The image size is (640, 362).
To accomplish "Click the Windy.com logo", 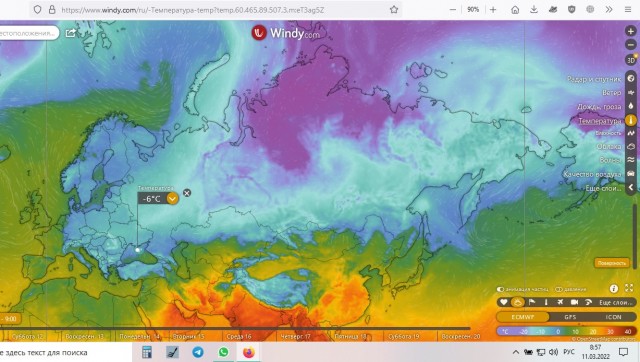I will click(286, 33).
